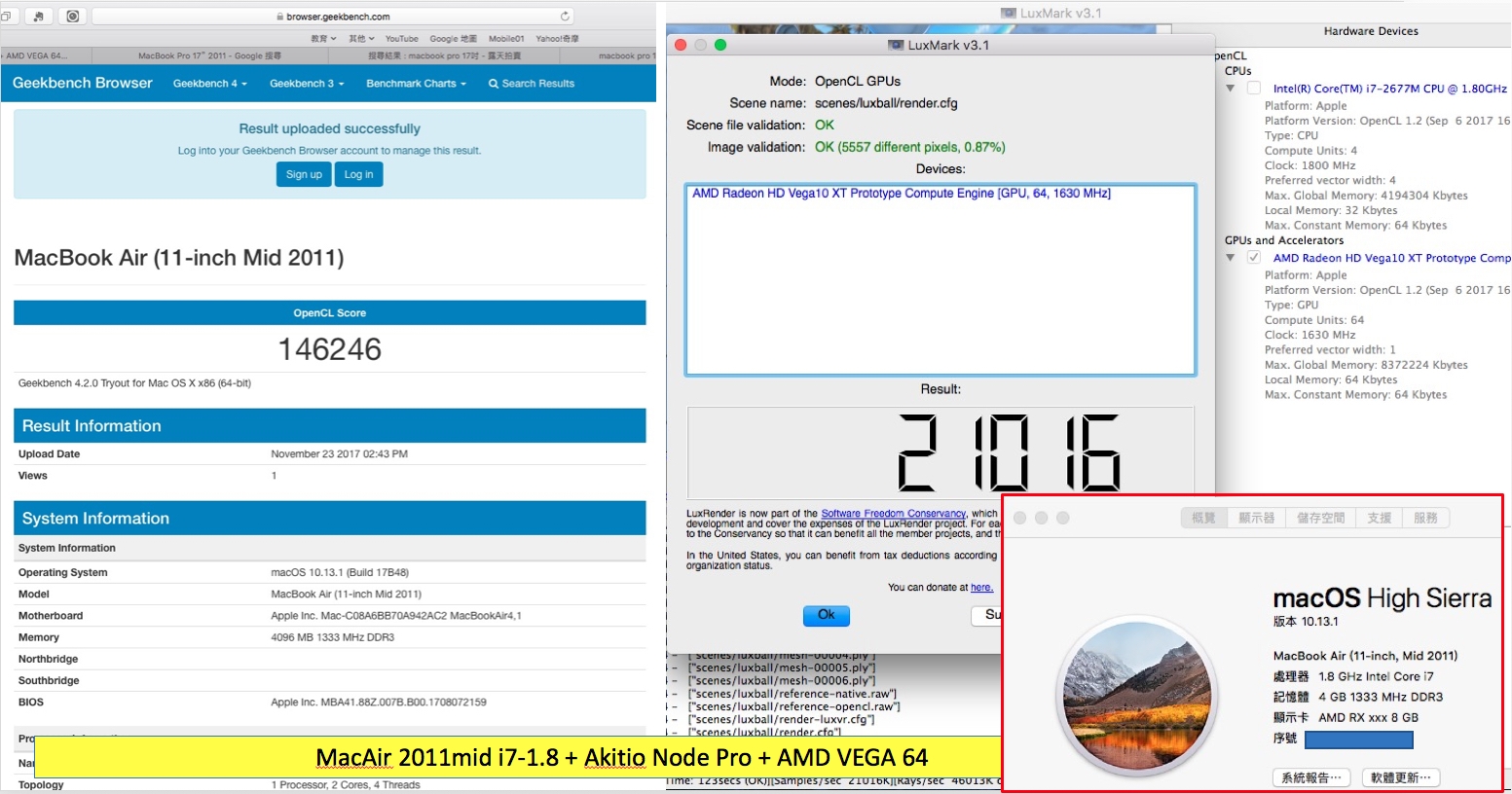Click the Log in button
Image resolution: width=1512 pixels, height=794 pixels.
click(359, 174)
